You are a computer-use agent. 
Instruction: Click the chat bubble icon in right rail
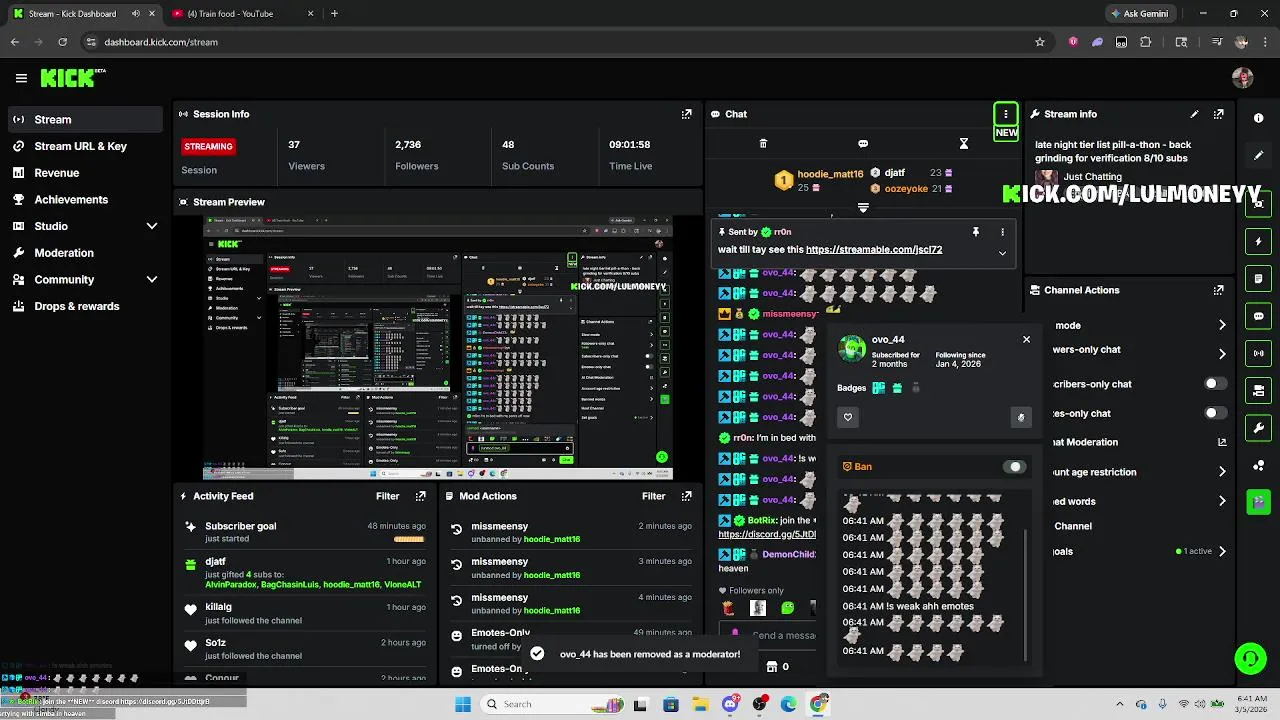pyautogui.click(x=1258, y=316)
